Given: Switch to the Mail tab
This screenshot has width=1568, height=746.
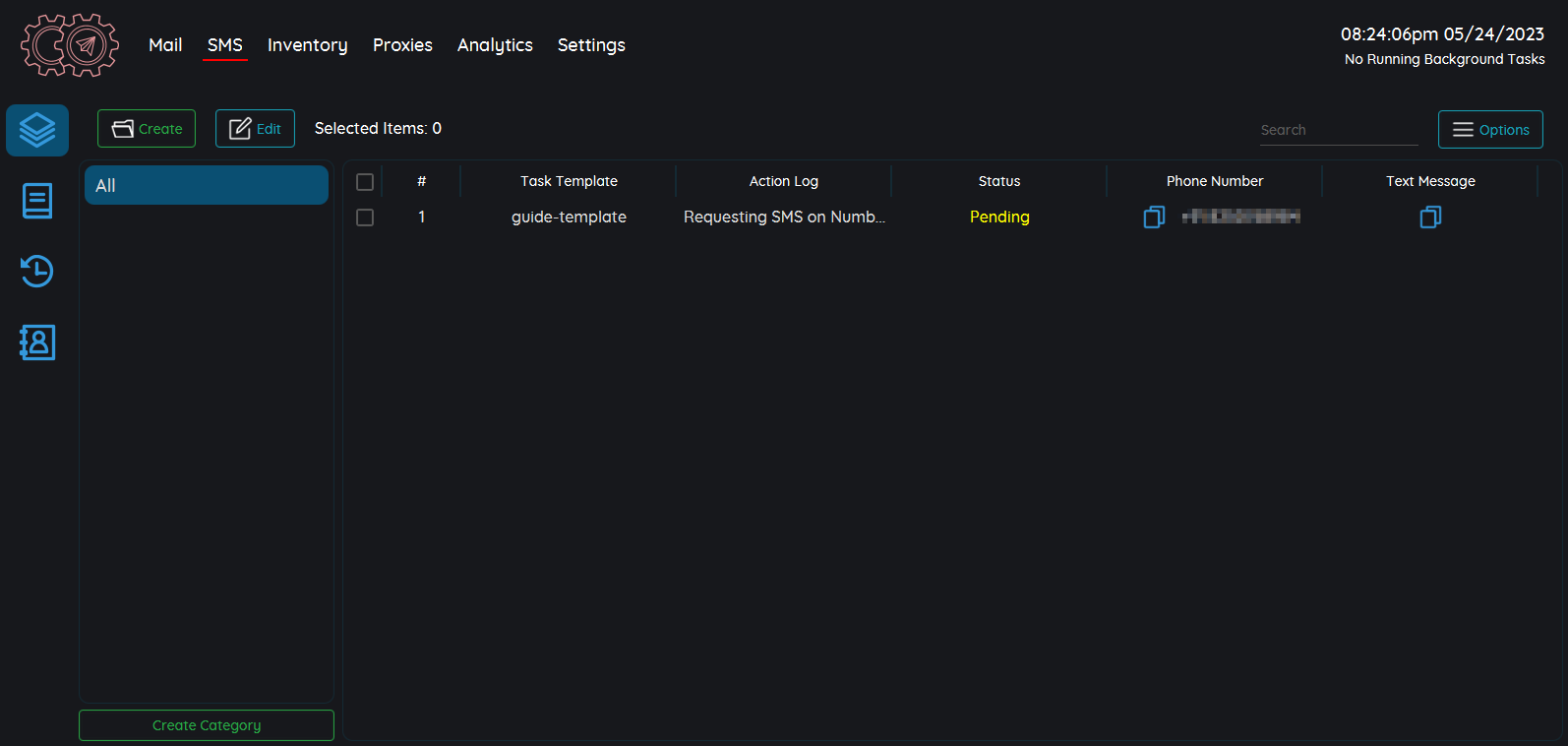Looking at the screenshot, I should pyautogui.click(x=165, y=45).
